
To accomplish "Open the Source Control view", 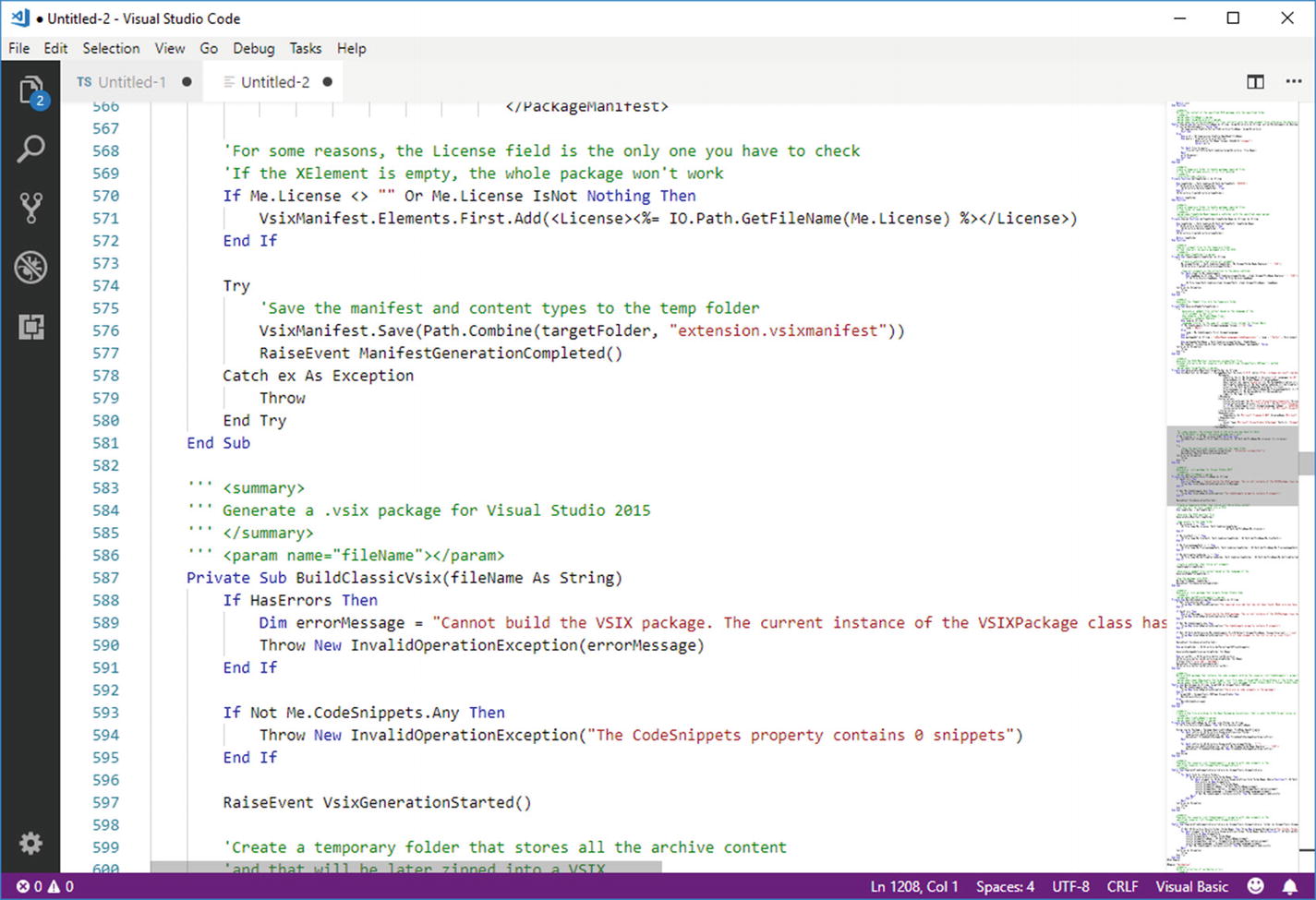I will coord(30,206).
